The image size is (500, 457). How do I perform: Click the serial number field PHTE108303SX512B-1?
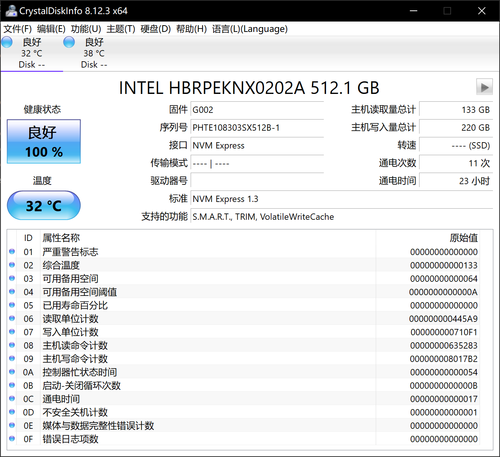[257, 128]
